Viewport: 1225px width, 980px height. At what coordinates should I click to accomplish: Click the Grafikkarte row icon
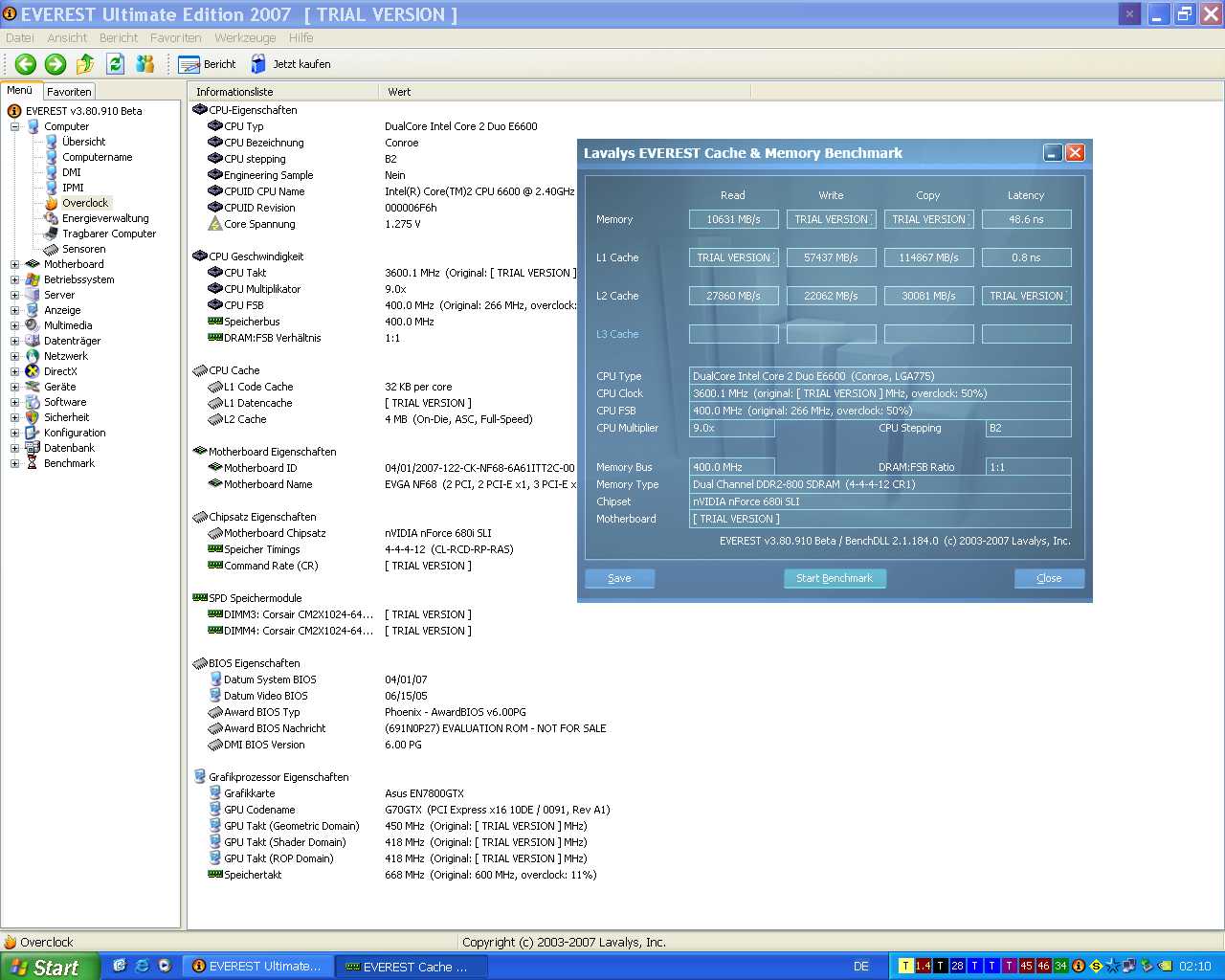(x=215, y=793)
